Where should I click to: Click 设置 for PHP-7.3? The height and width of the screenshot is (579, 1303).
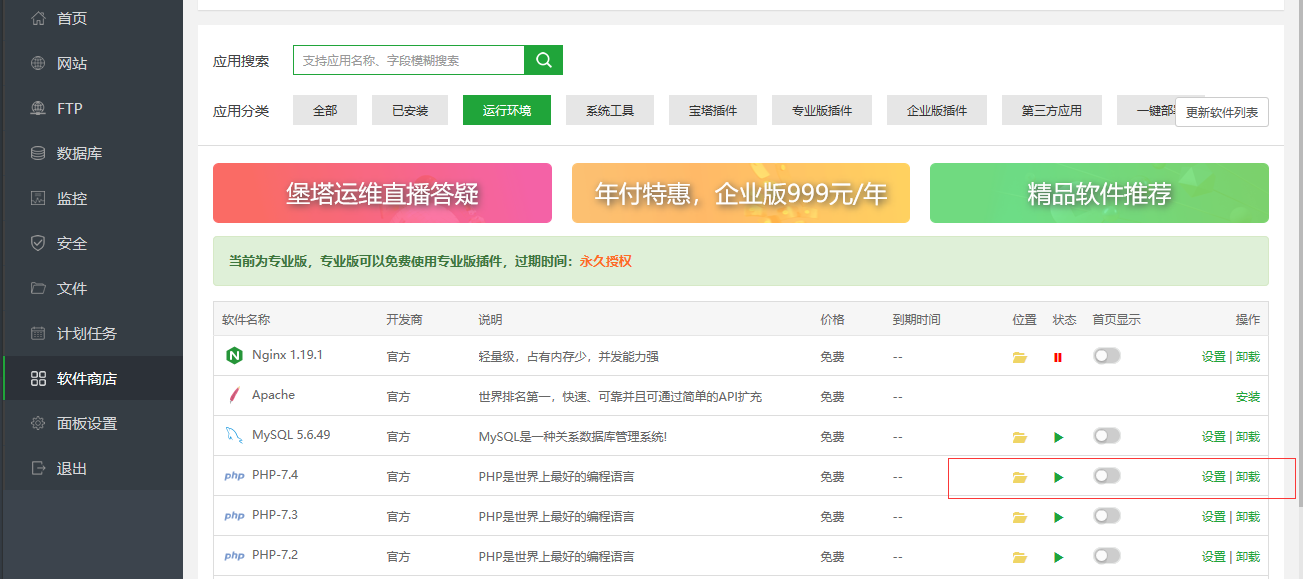point(1214,517)
